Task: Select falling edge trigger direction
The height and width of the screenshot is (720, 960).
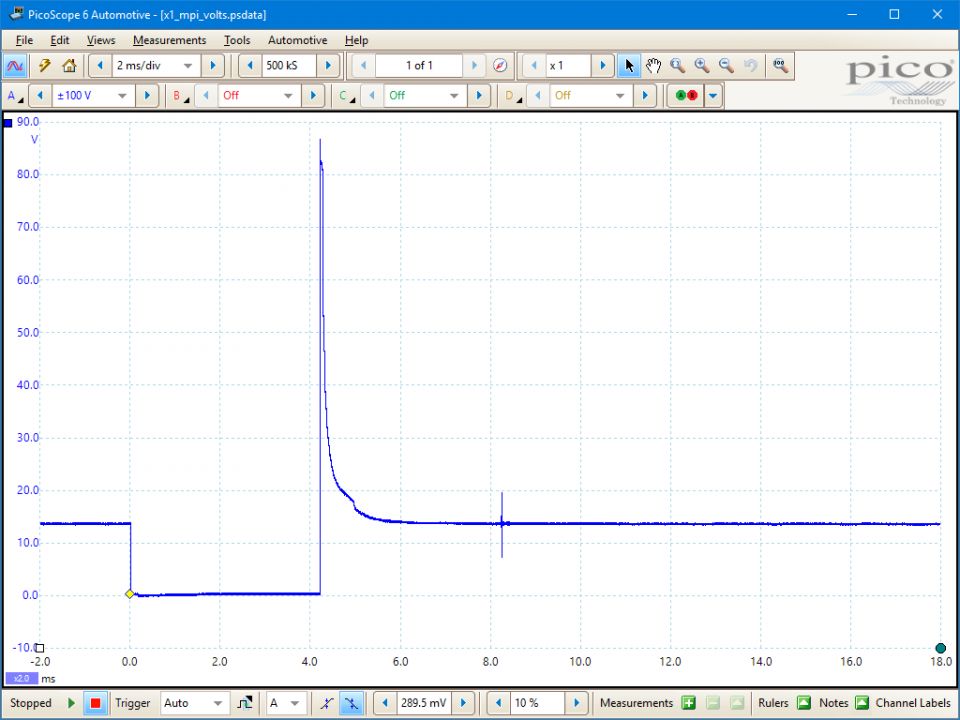Action: click(351, 703)
